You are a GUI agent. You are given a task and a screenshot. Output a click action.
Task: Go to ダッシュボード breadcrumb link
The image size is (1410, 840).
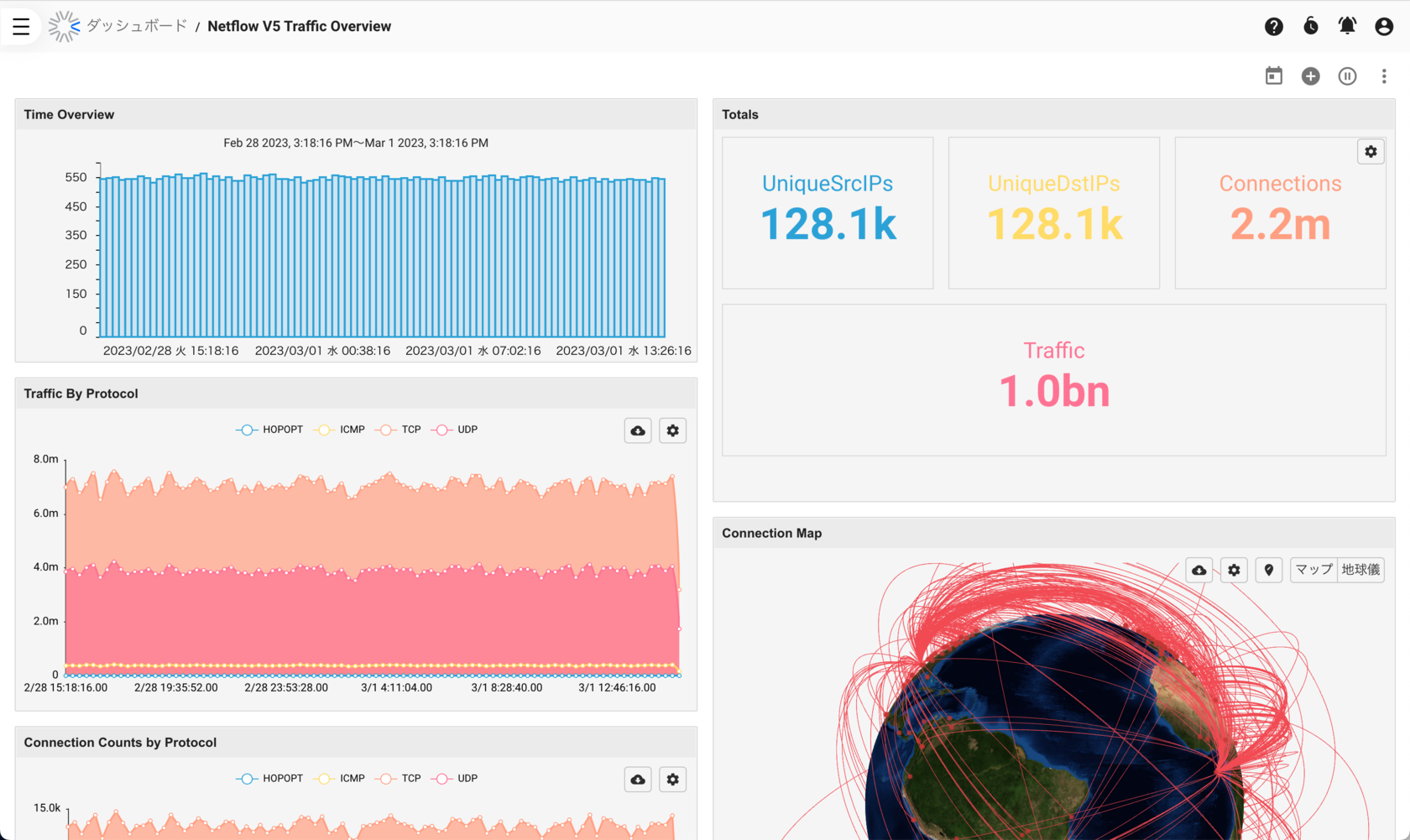[x=137, y=26]
